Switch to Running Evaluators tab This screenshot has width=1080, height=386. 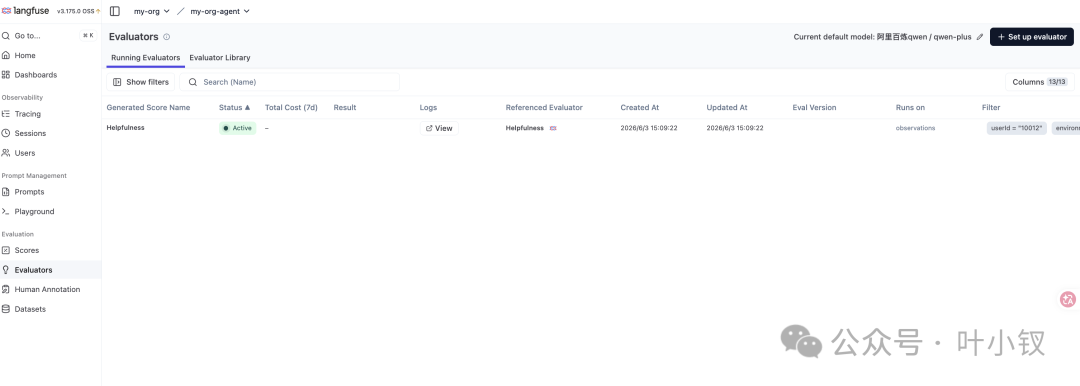[145, 58]
